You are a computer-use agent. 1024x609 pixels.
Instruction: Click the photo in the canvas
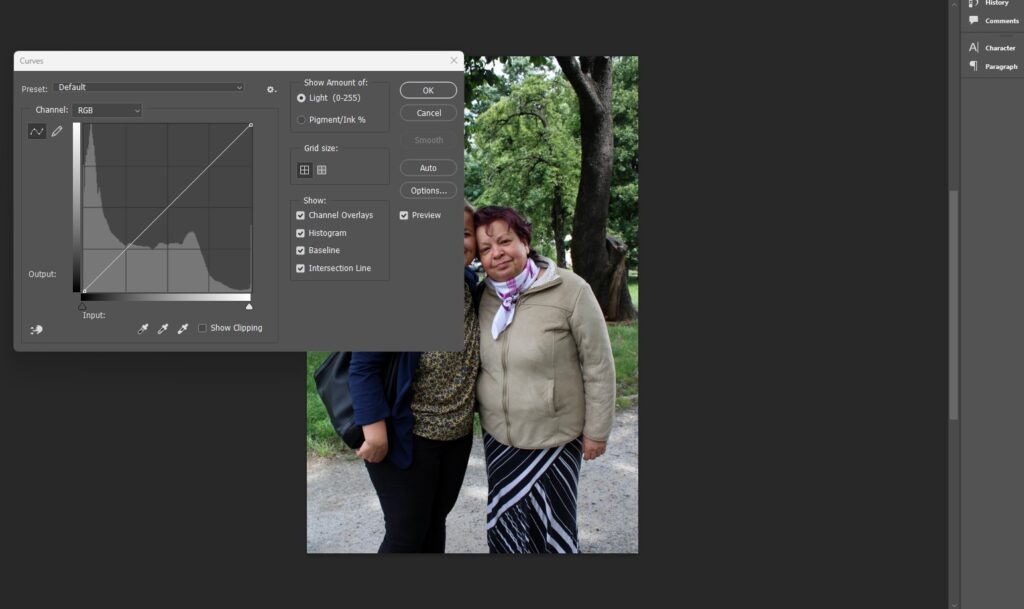coord(473,304)
